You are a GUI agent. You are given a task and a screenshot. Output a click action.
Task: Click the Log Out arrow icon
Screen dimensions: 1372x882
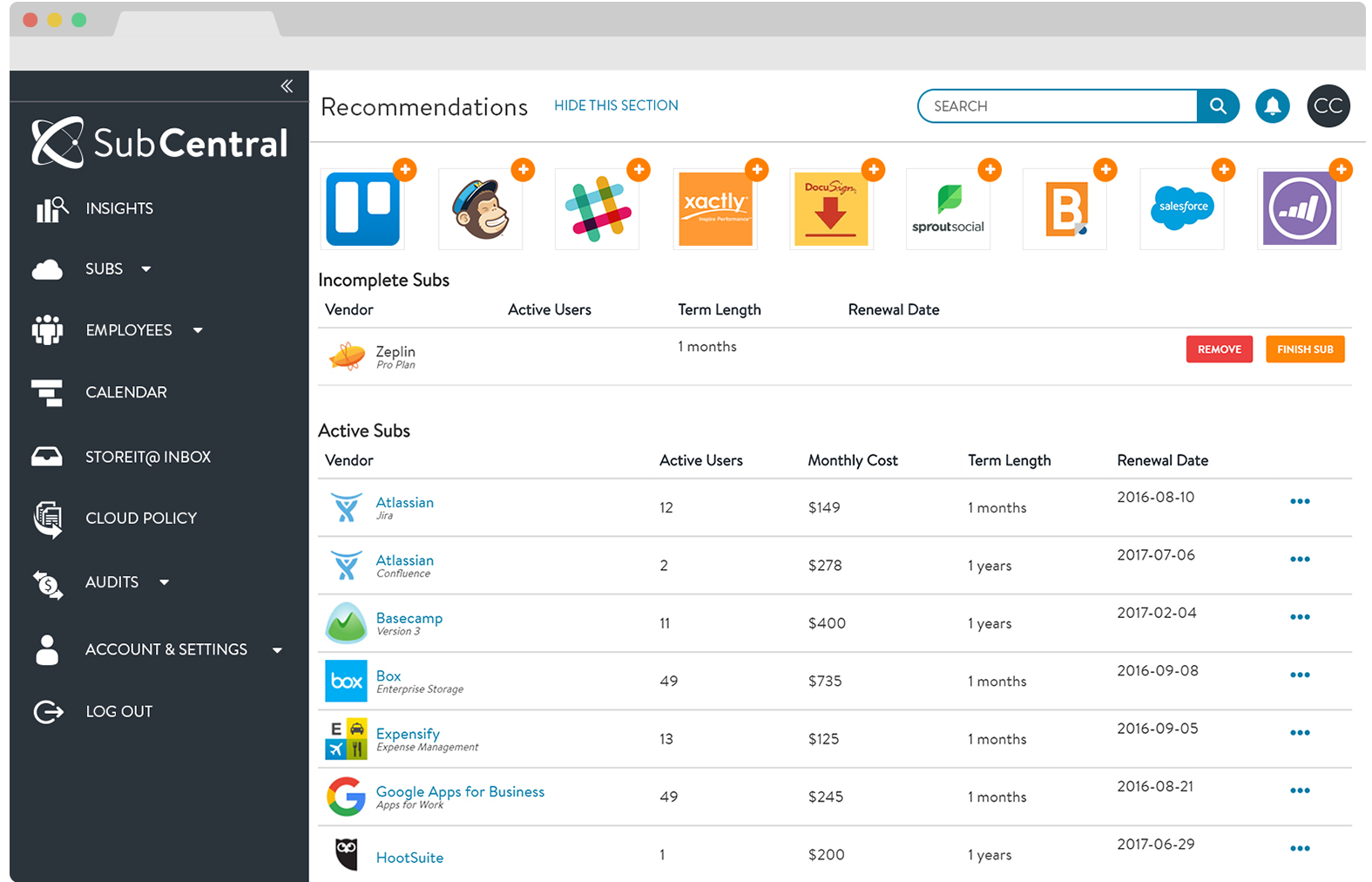(48, 712)
